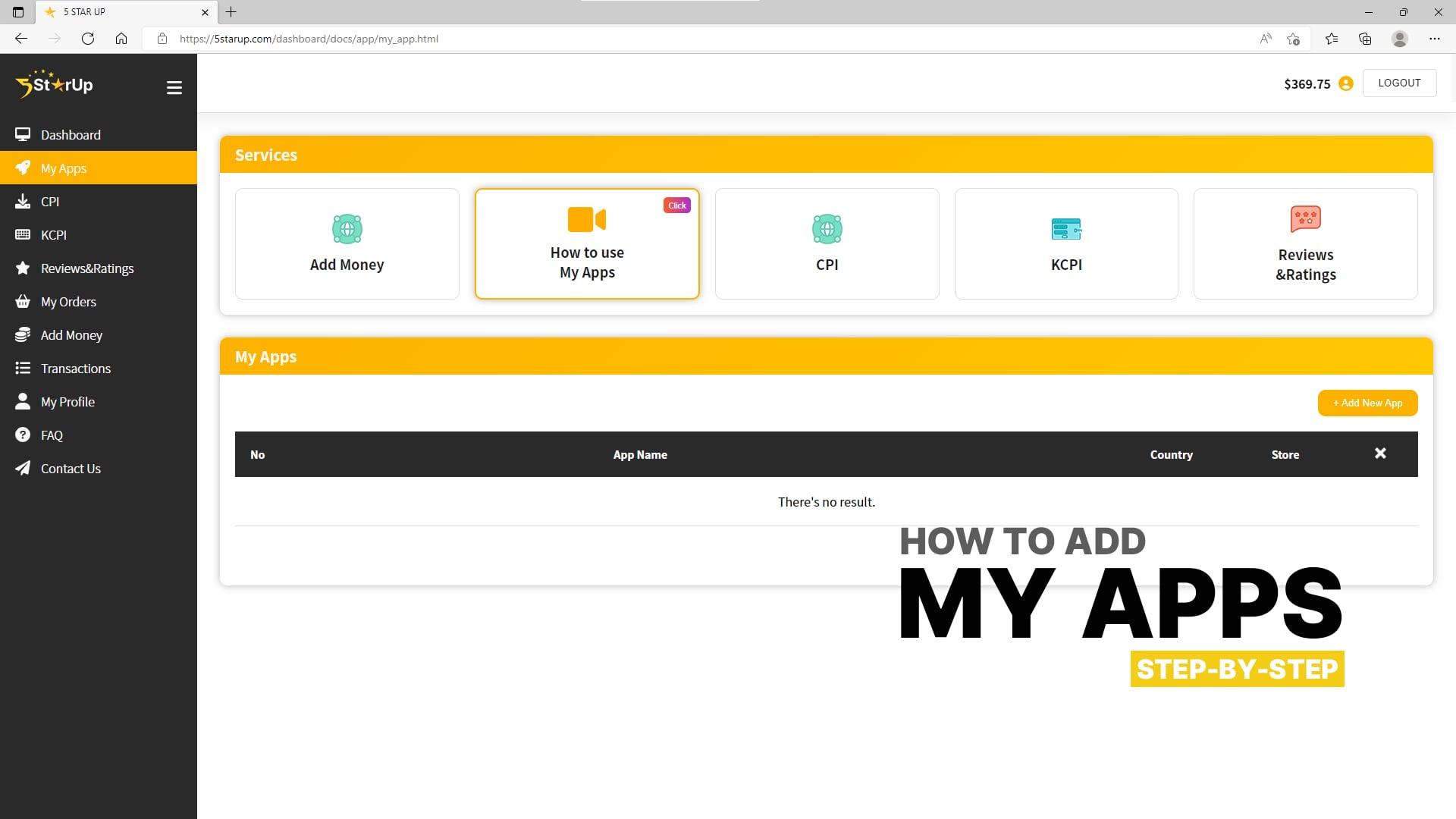Click the Store column header
The width and height of the screenshot is (1456, 819).
coord(1285,455)
